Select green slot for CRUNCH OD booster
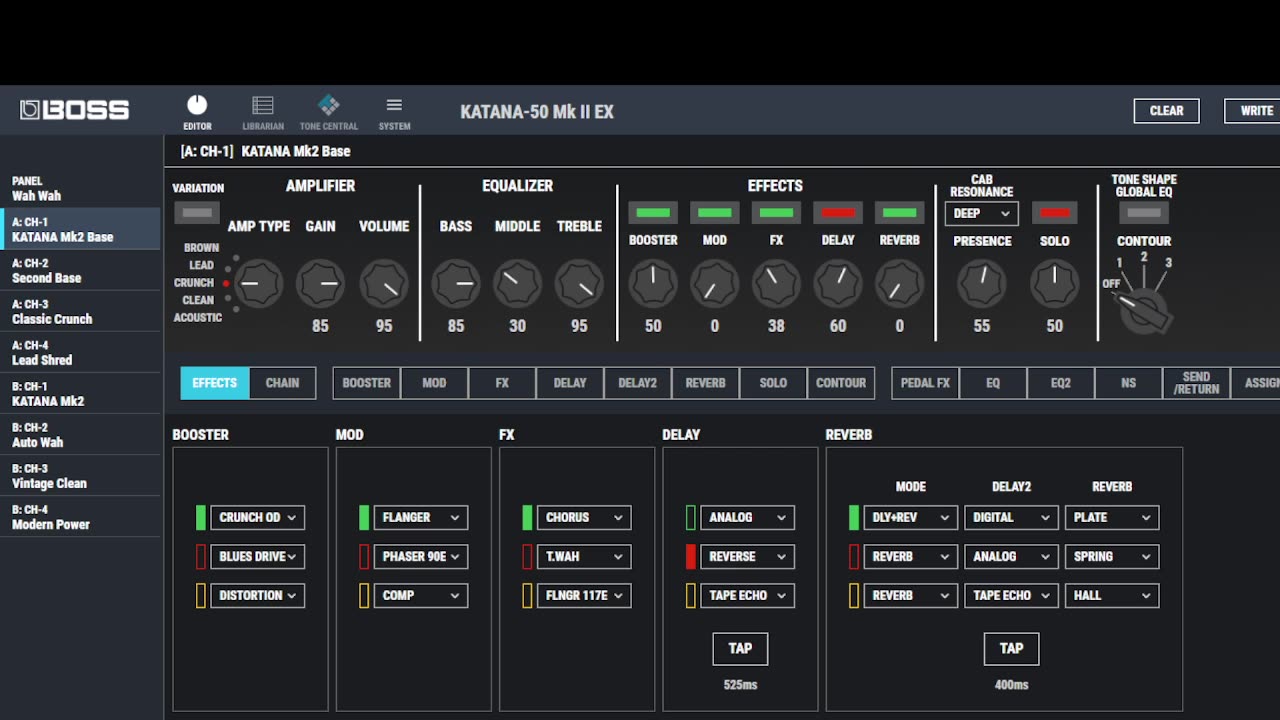 click(201, 517)
